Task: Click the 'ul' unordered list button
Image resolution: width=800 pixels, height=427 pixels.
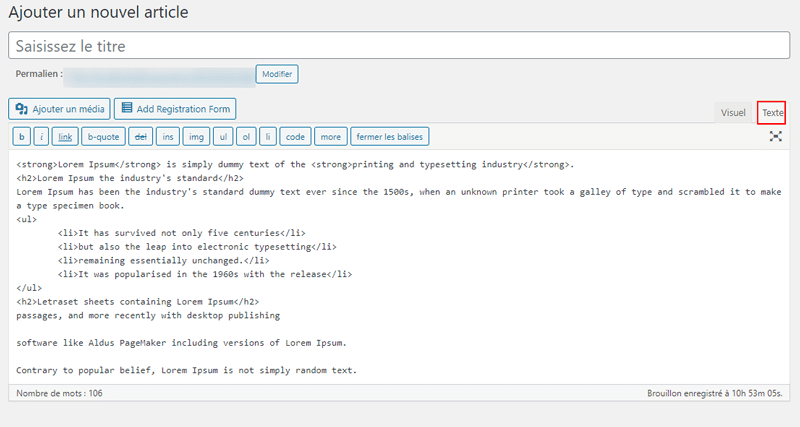Action: (x=223, y=136)
